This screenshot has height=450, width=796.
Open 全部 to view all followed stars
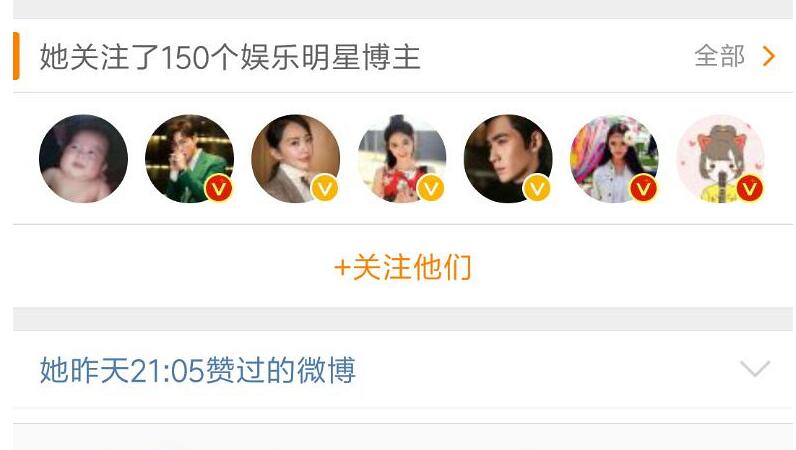(x=719, y=56)
